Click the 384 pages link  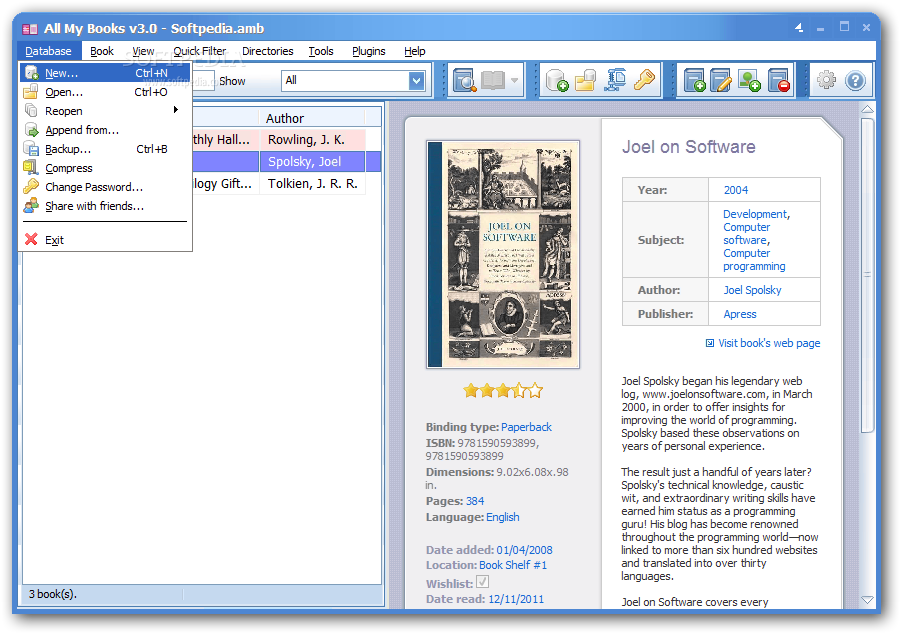tap(475, 501)
